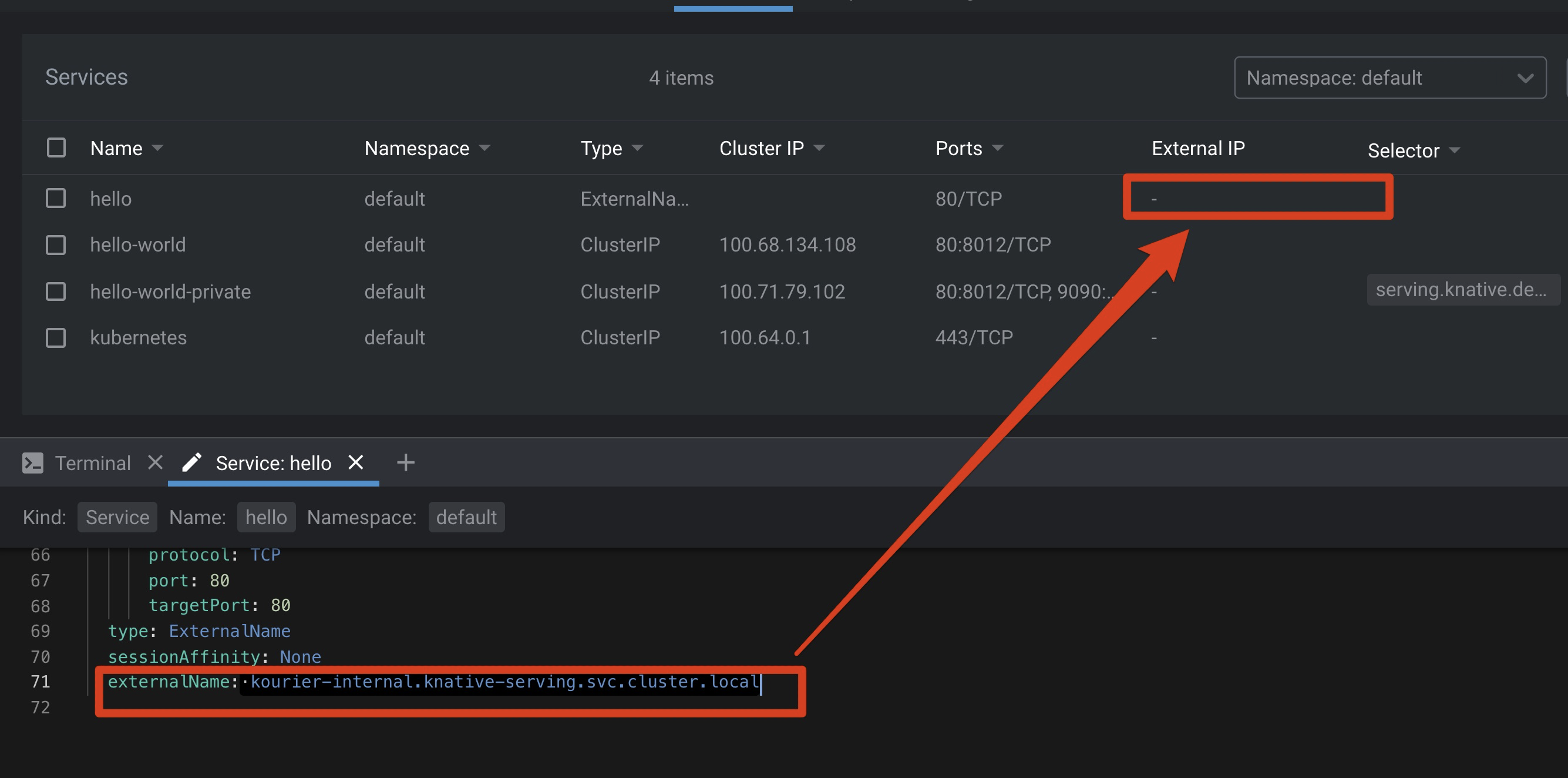The width and height of the screenshot is (1568, 778).
Task: Click the Name hello badge in editor
Action: click(x=266, y=517)
